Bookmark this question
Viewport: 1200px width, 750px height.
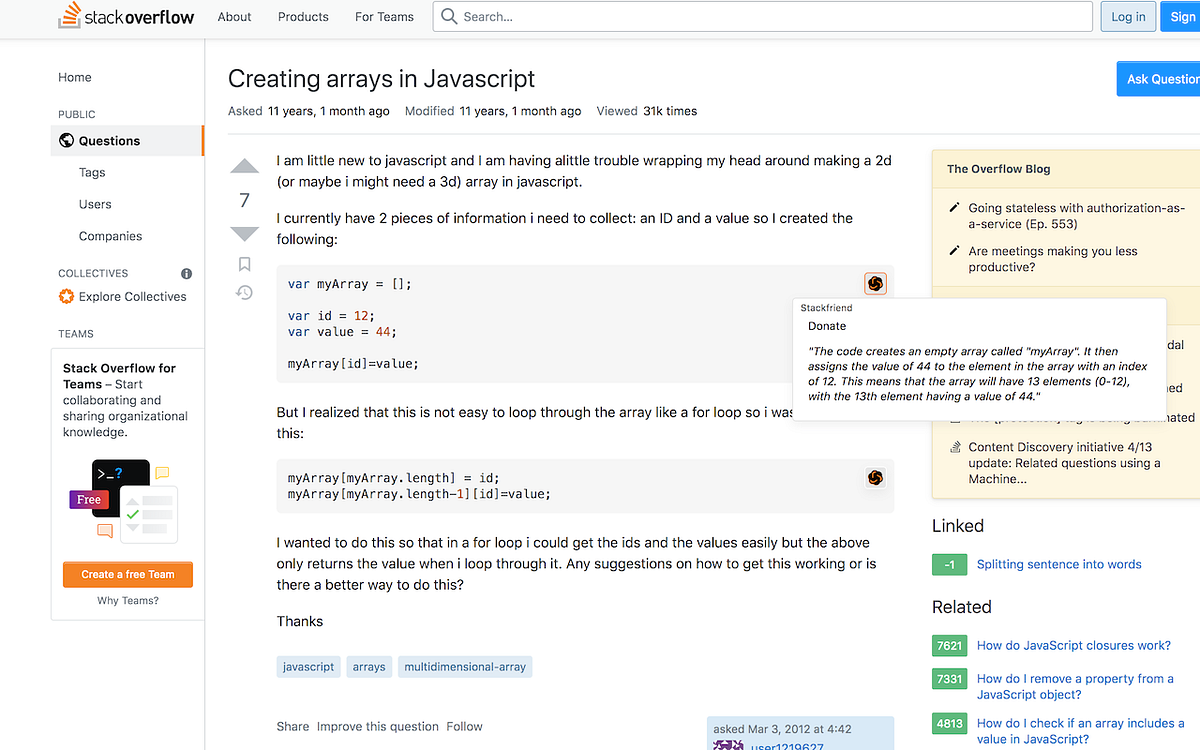pyautogui.click(x=244, y=263)
